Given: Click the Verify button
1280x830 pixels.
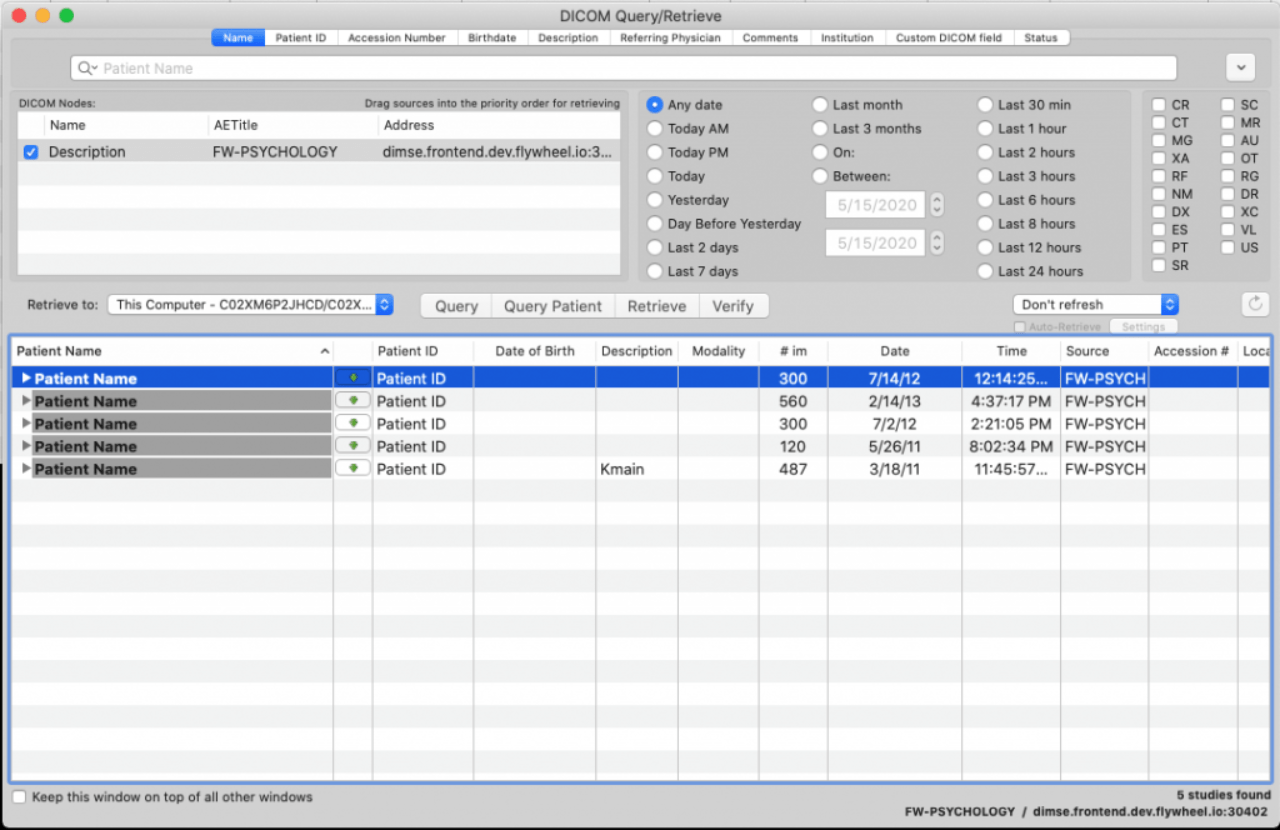Looking at the screenshot, I should coord(734,305).
